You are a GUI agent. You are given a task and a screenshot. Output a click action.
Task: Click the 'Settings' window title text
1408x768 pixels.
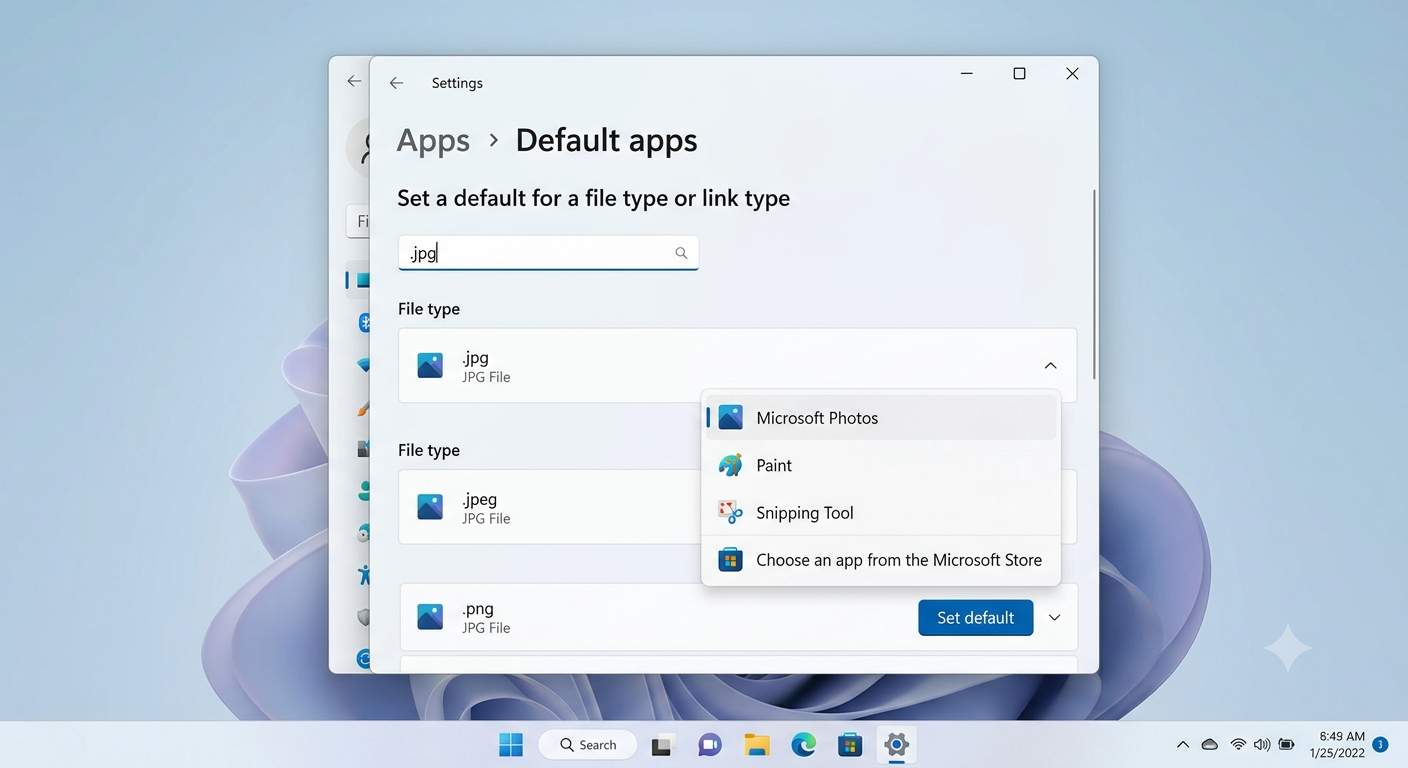point(457,83)
